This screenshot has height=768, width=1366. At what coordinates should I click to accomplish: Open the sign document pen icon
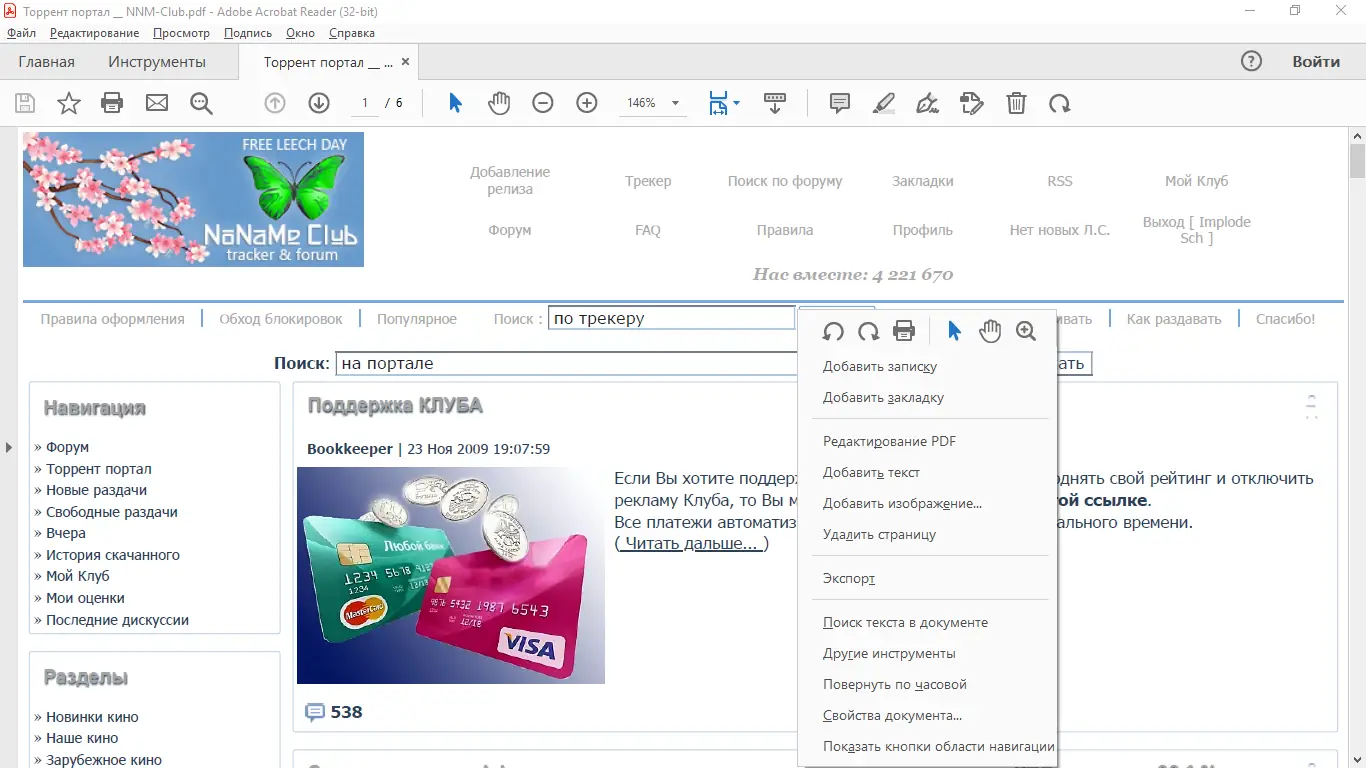click(928, 103)
